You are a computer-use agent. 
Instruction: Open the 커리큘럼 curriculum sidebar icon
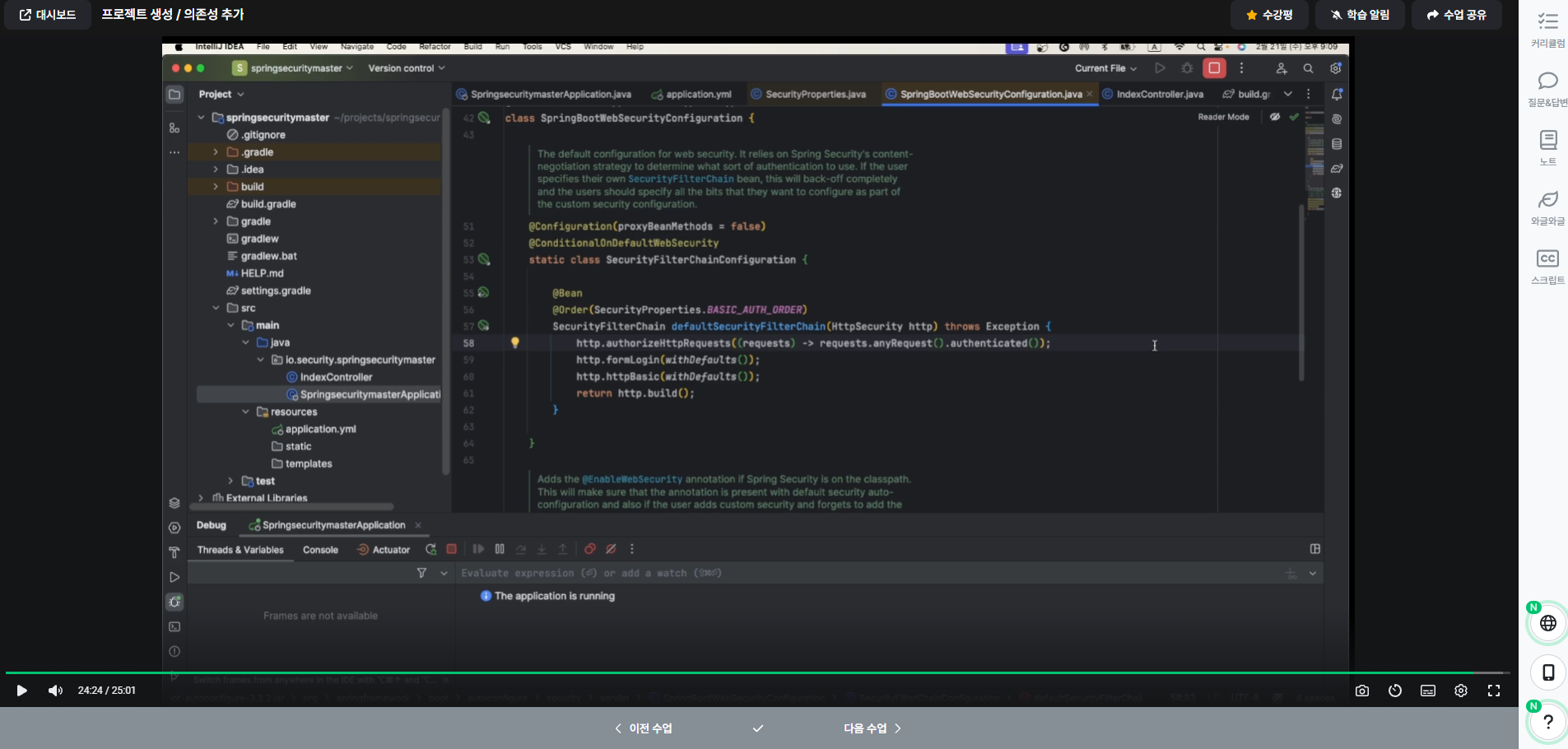click(x=1548, y=30)
